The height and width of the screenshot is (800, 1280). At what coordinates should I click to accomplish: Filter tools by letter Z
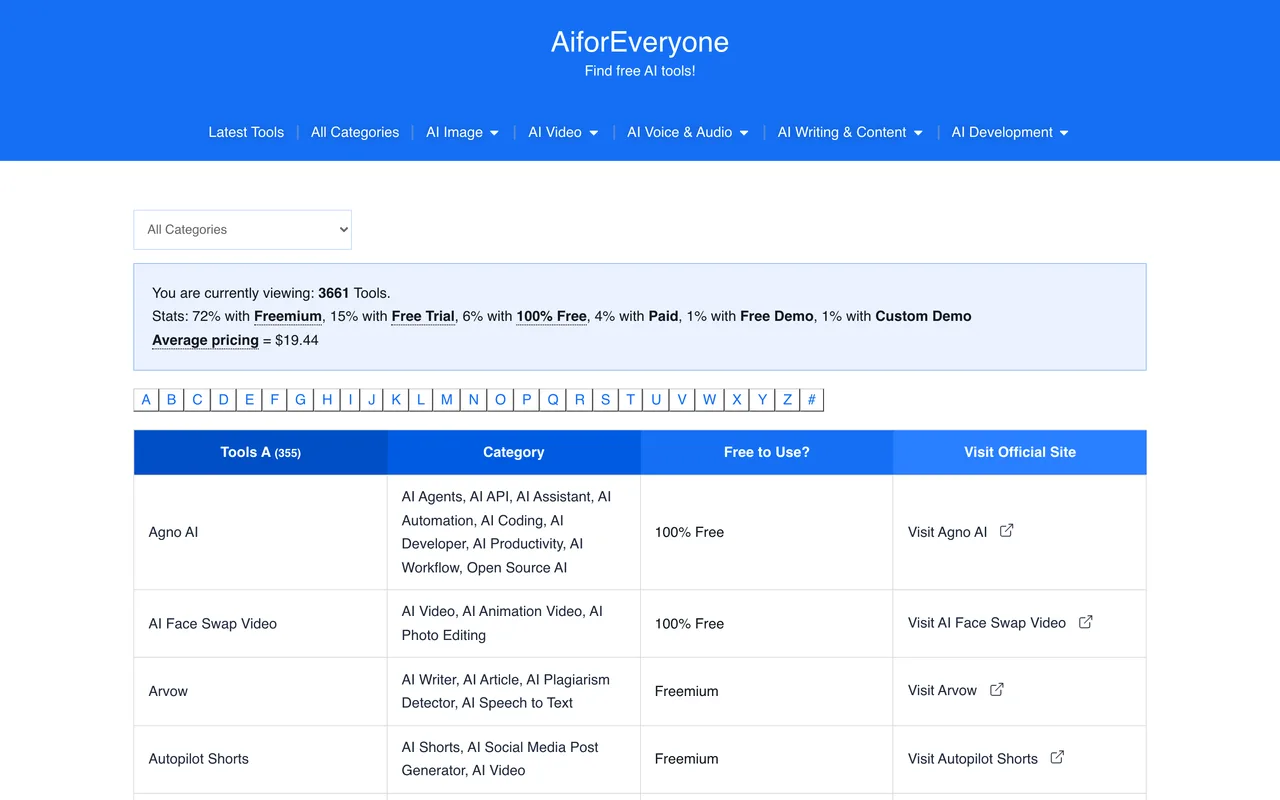[787, 400]
